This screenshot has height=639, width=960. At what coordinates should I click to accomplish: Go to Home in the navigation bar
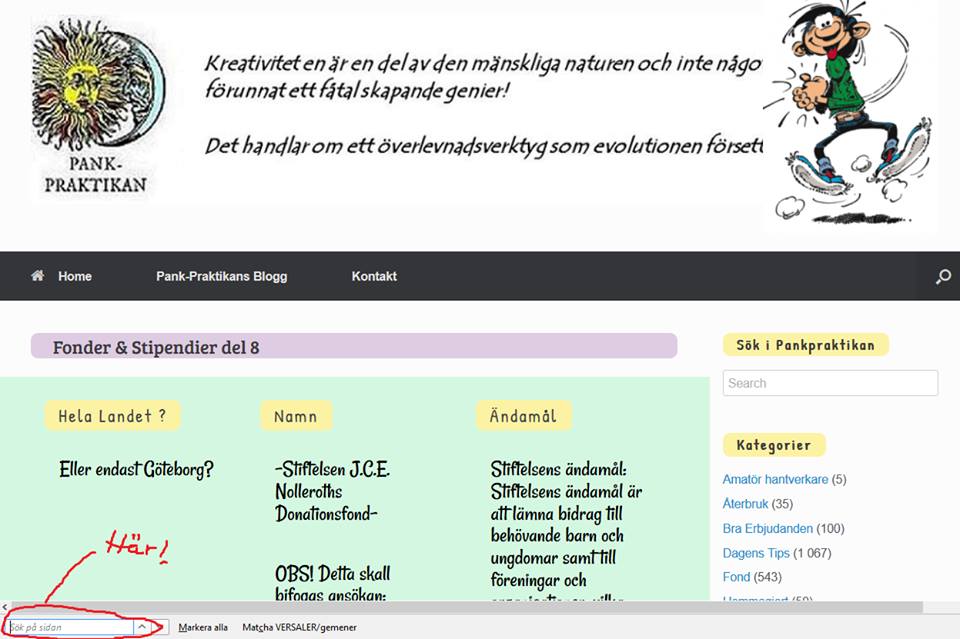(74, 276)
